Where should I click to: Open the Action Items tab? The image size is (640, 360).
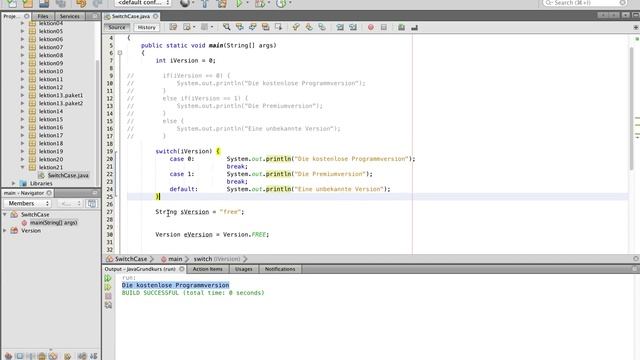point(207,269)
